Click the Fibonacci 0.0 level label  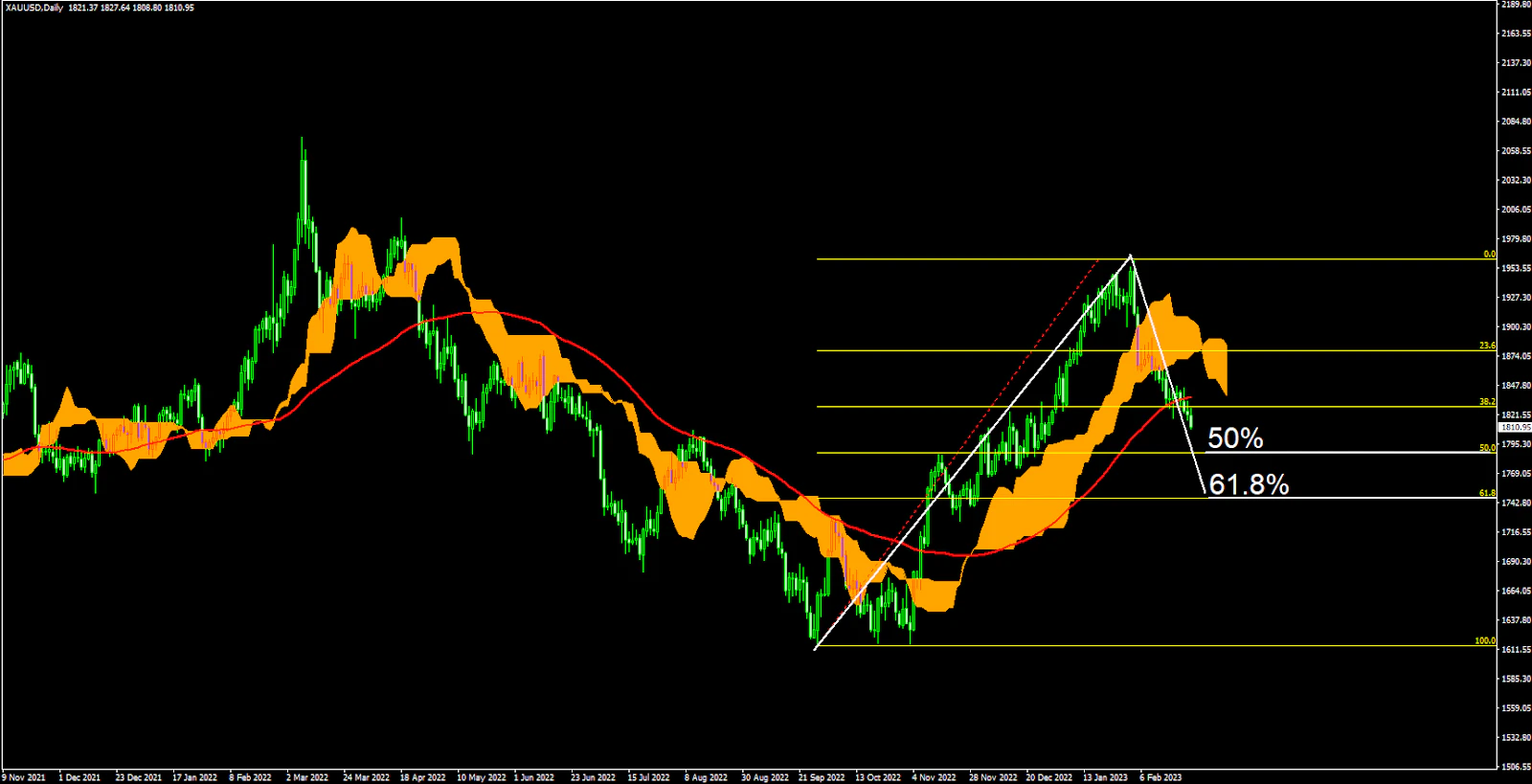[1489, 255]
